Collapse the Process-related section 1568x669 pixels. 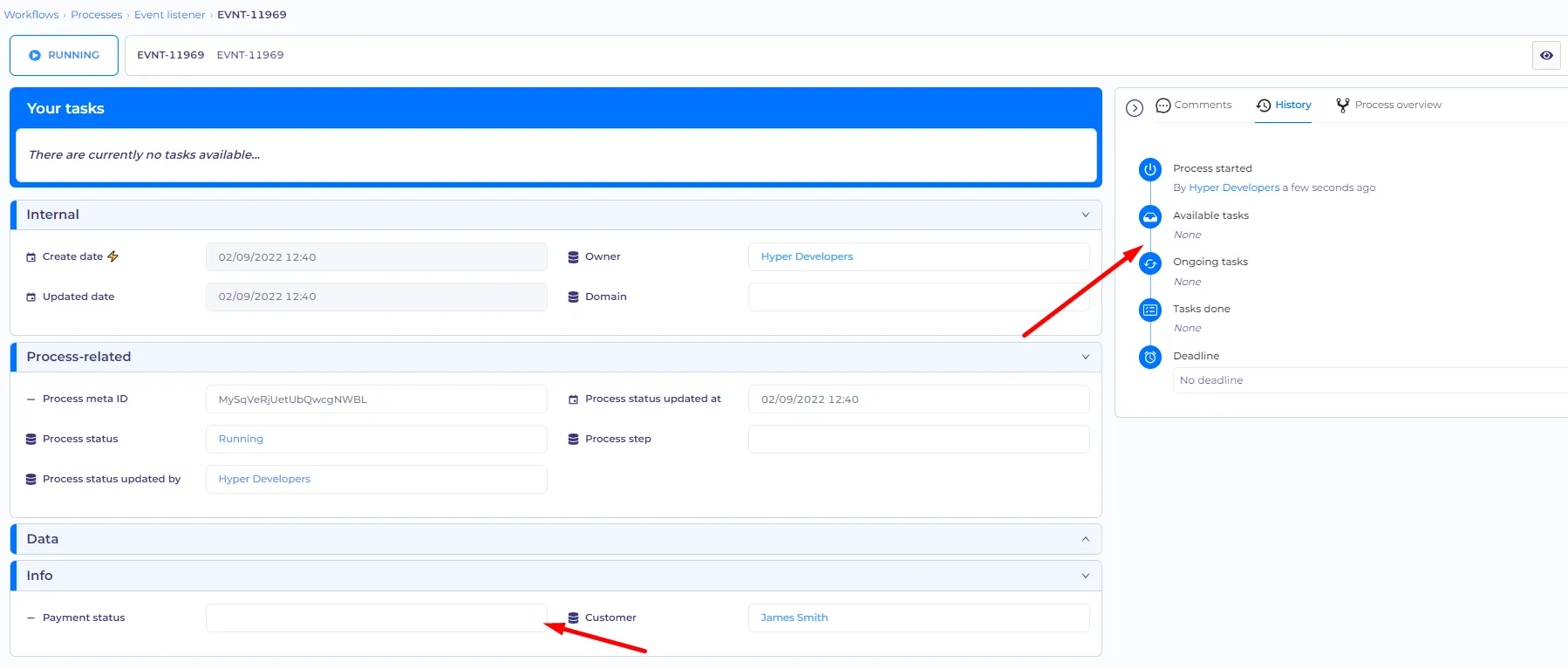pos(1086,357)
